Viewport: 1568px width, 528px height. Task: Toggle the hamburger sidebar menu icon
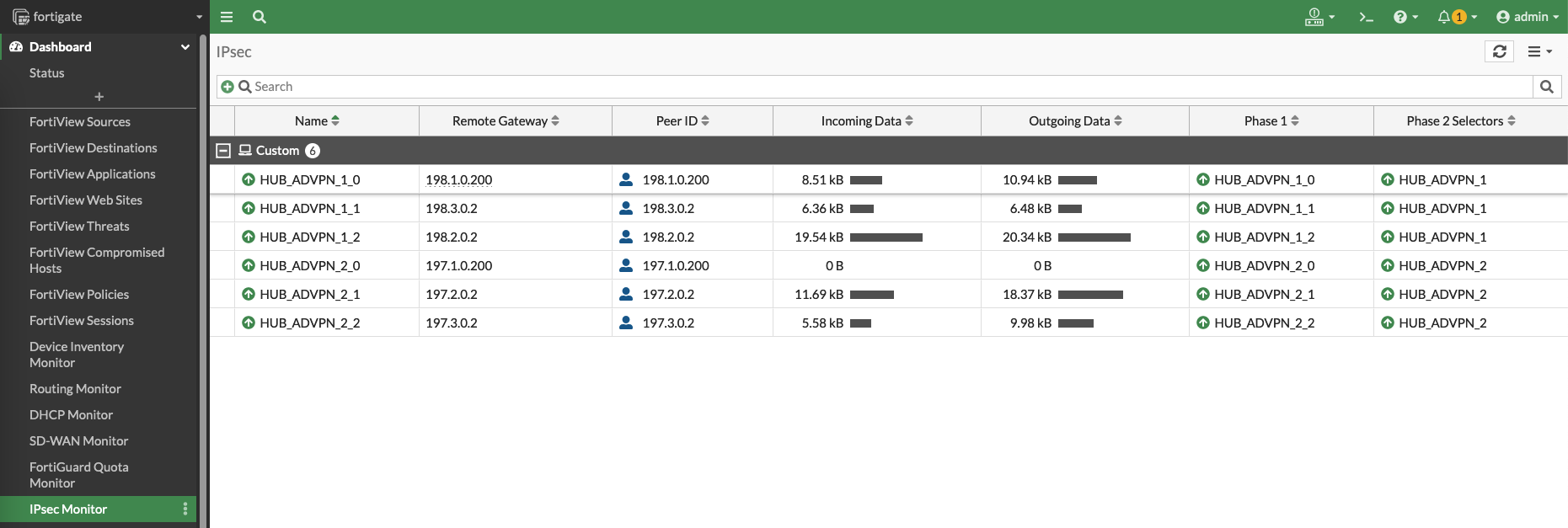point(227,17)
